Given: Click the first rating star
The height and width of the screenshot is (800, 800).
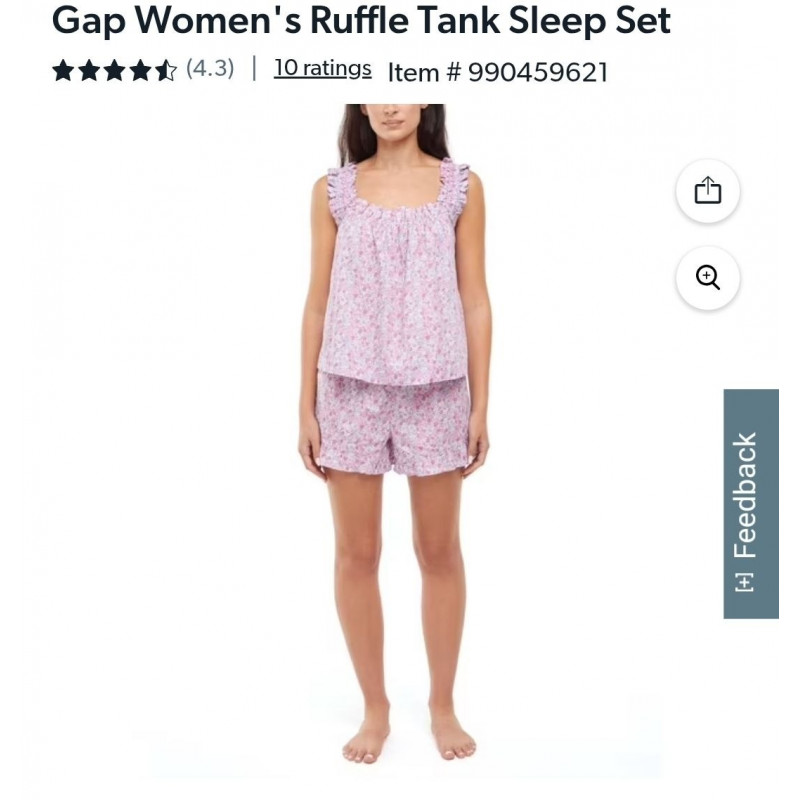Looking at the screenshot, I should (63, 70).
